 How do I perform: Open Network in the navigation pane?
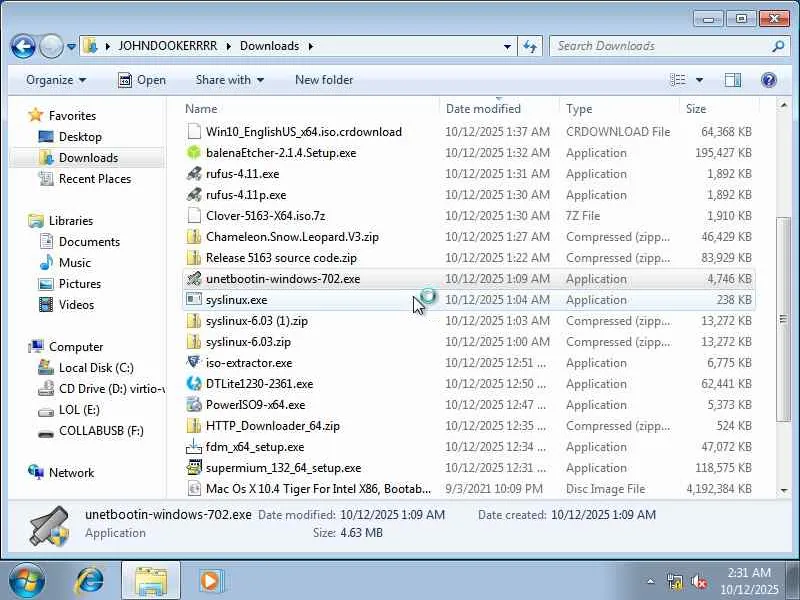point(71,472)
